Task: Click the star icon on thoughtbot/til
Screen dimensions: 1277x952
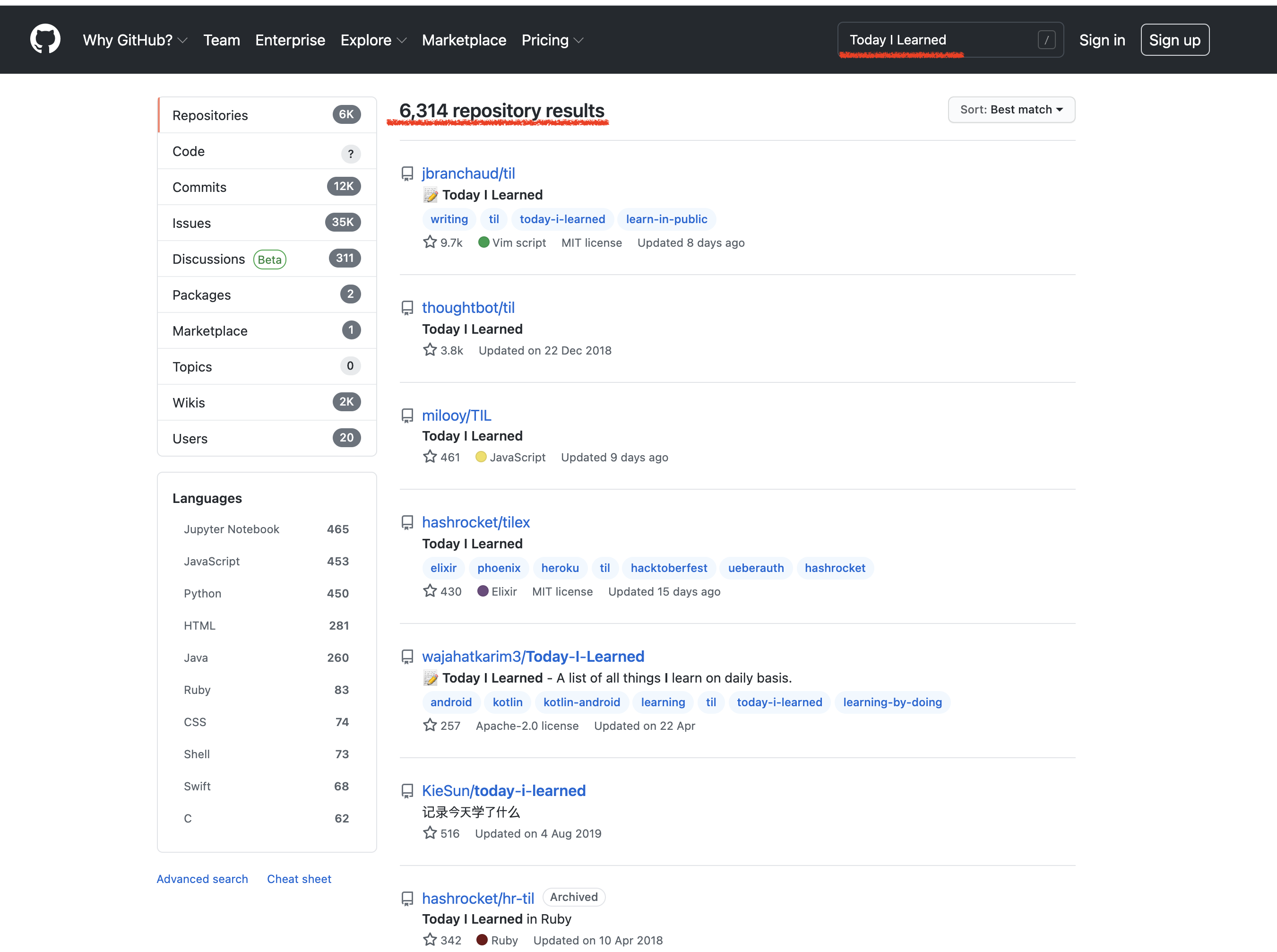Action: tap(430, 350)
